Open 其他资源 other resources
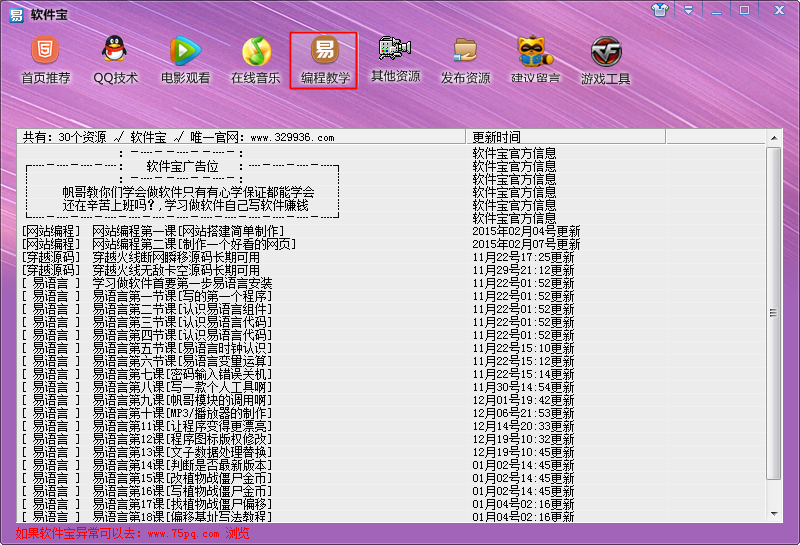Viewport: 800px width, 545px height. 395,59
